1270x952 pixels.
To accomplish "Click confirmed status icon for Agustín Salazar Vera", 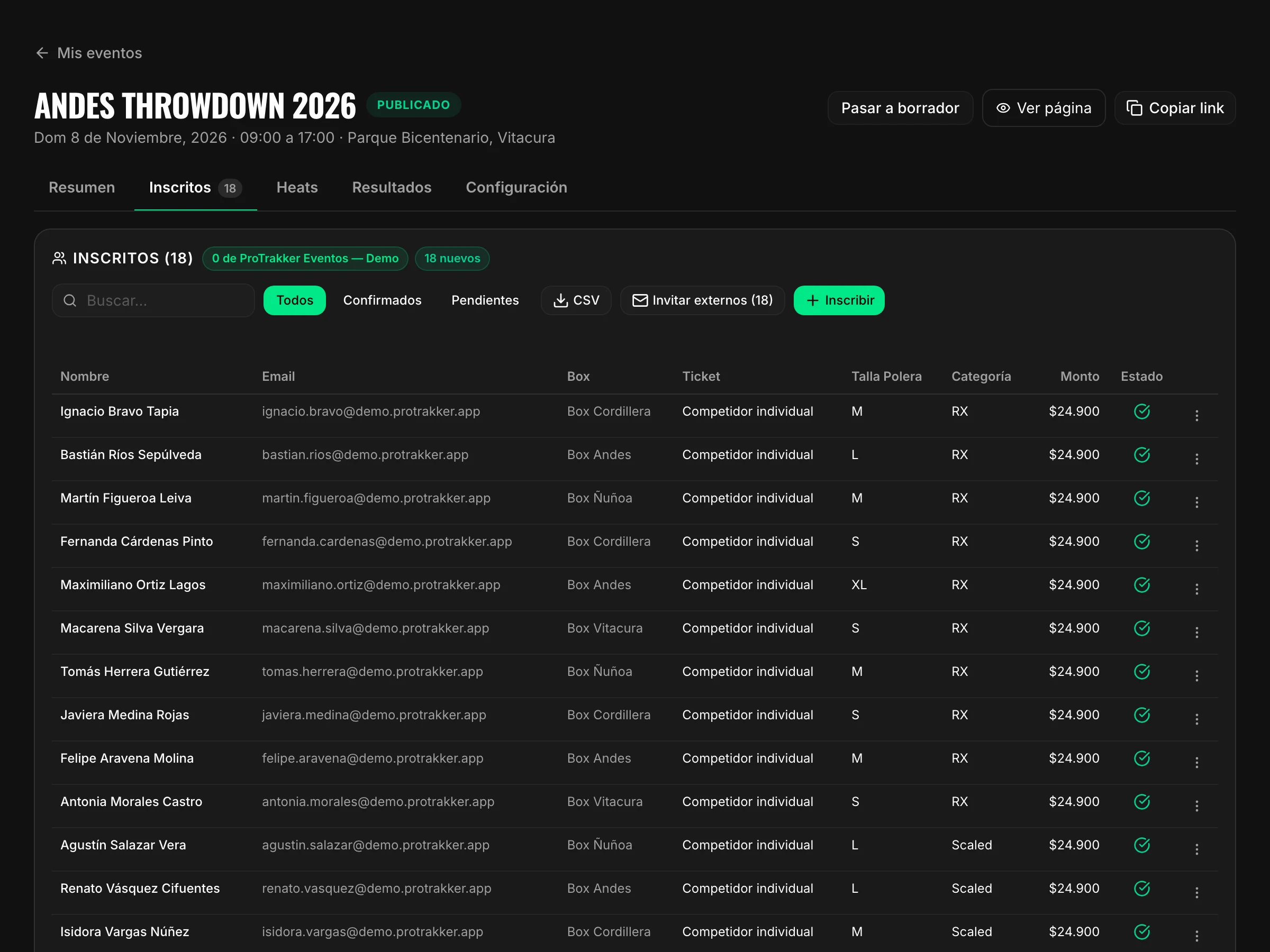I will tap(1141, 845).
